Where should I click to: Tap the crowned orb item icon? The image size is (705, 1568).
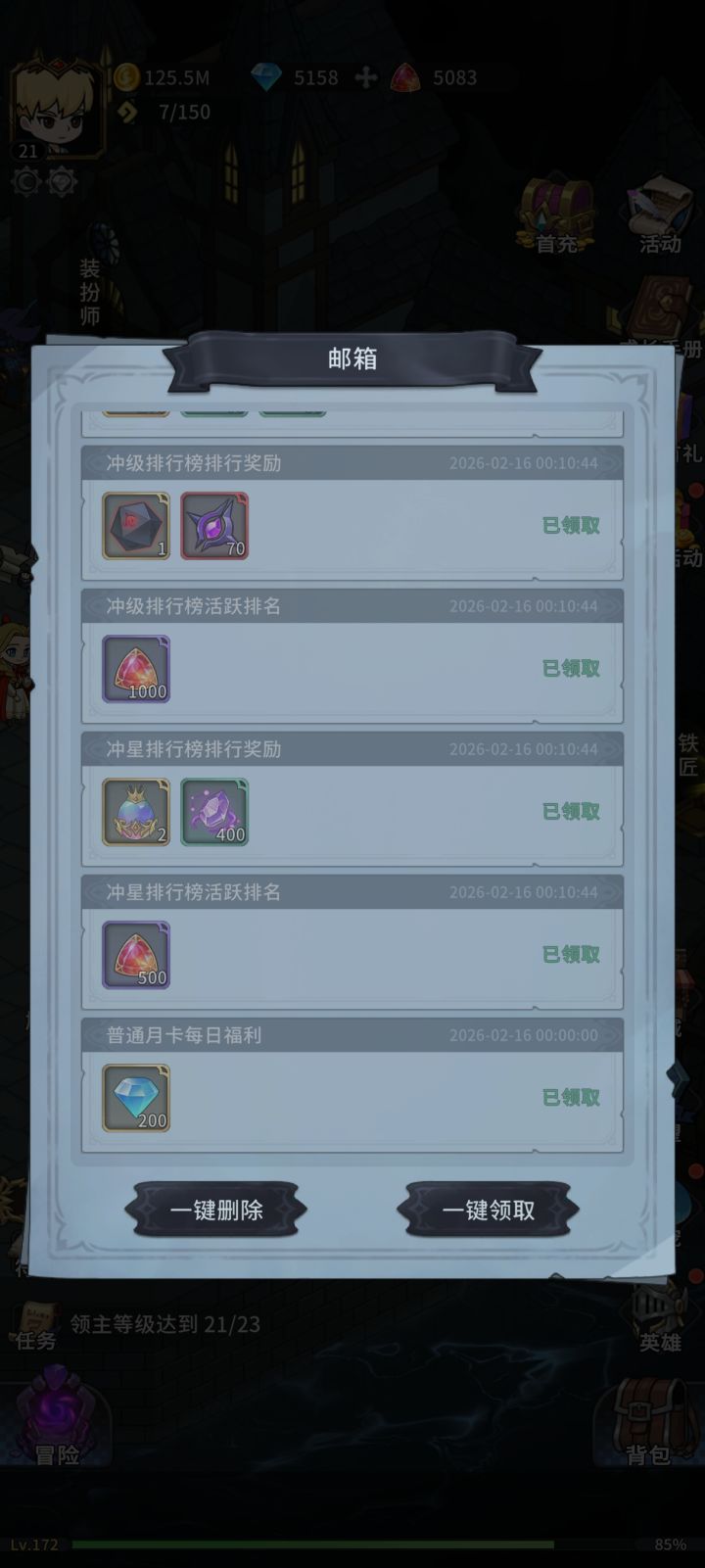136,812
